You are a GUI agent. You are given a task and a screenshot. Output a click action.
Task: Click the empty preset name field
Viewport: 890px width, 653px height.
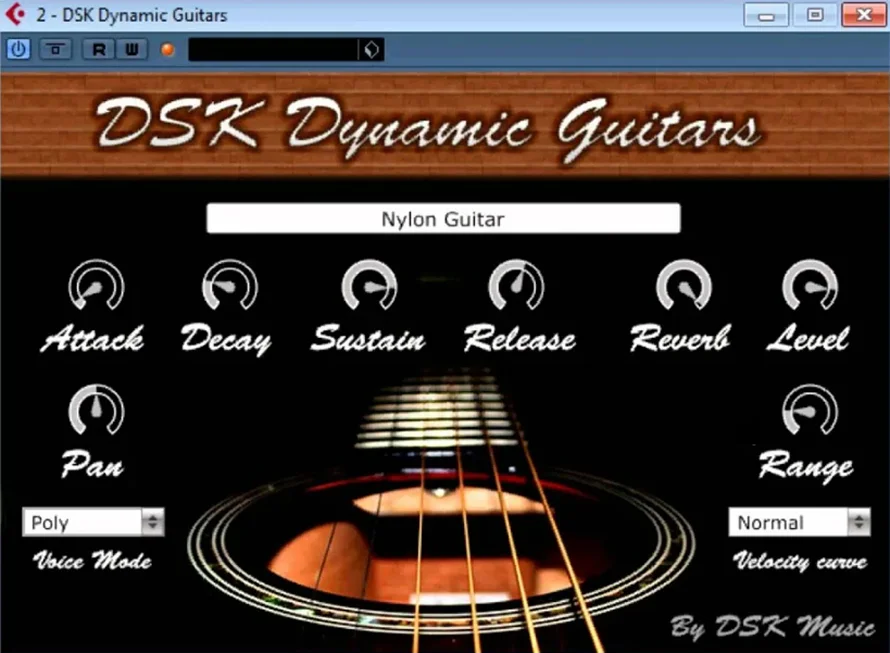click(x=272, y=49)
